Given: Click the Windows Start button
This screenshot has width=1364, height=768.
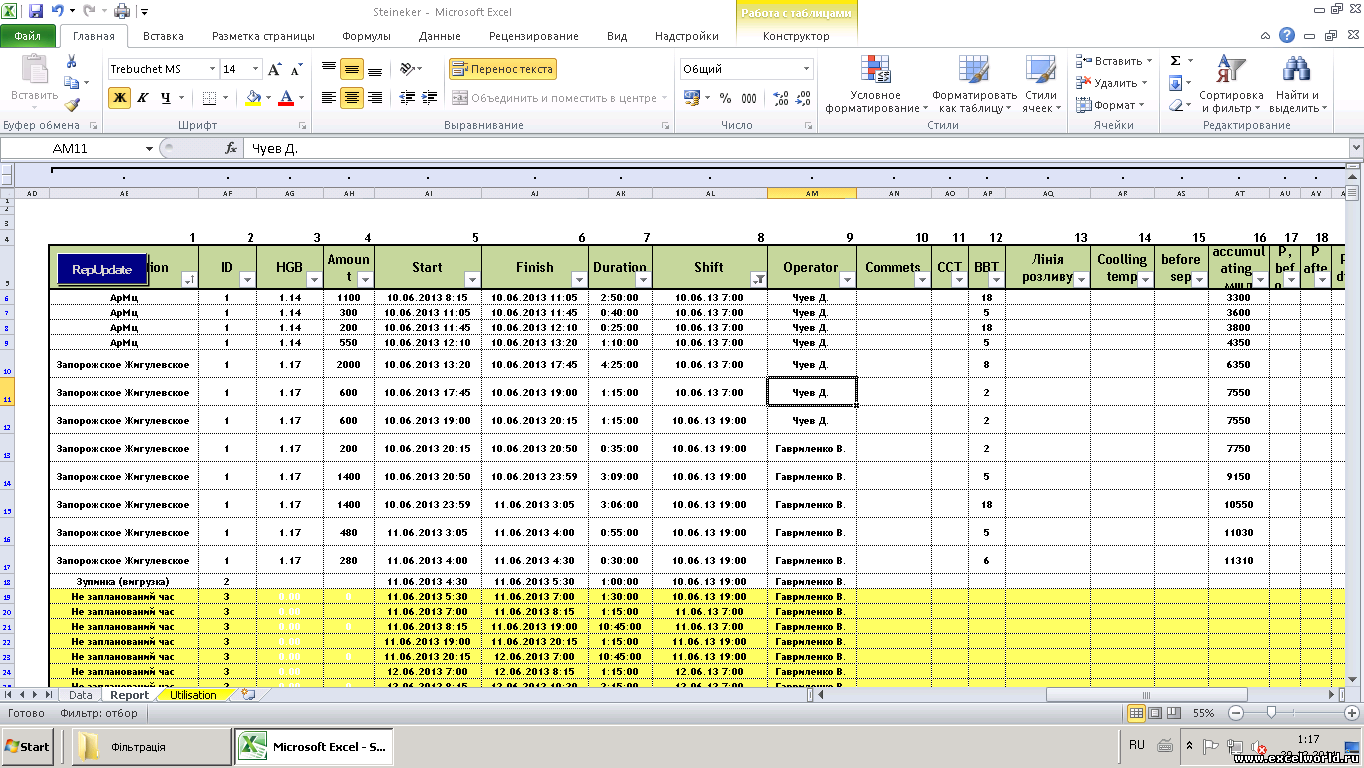Looking at the screenshot, I should pyautogui.click(x=28, y=746).
